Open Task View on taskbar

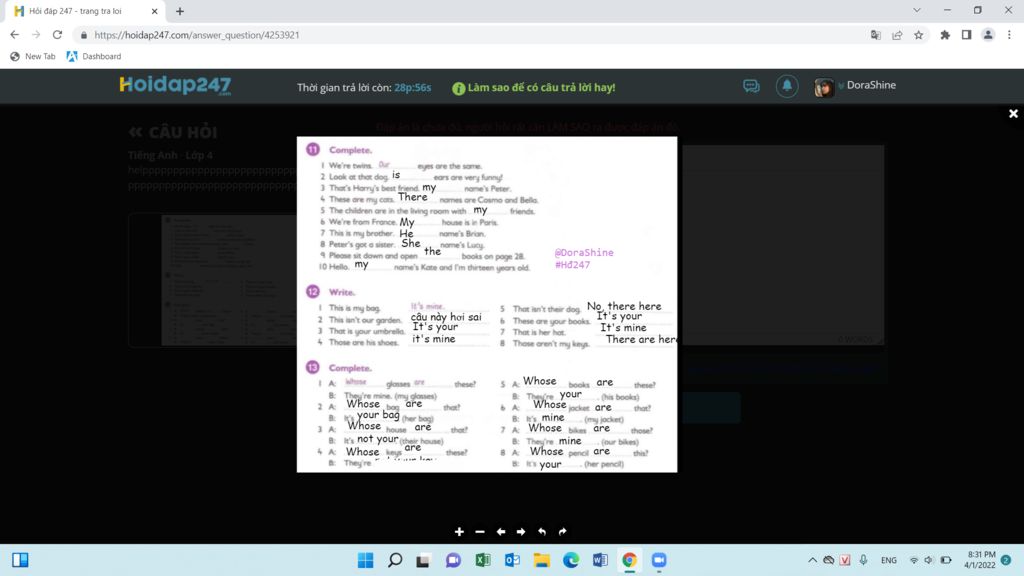[423, 560]
